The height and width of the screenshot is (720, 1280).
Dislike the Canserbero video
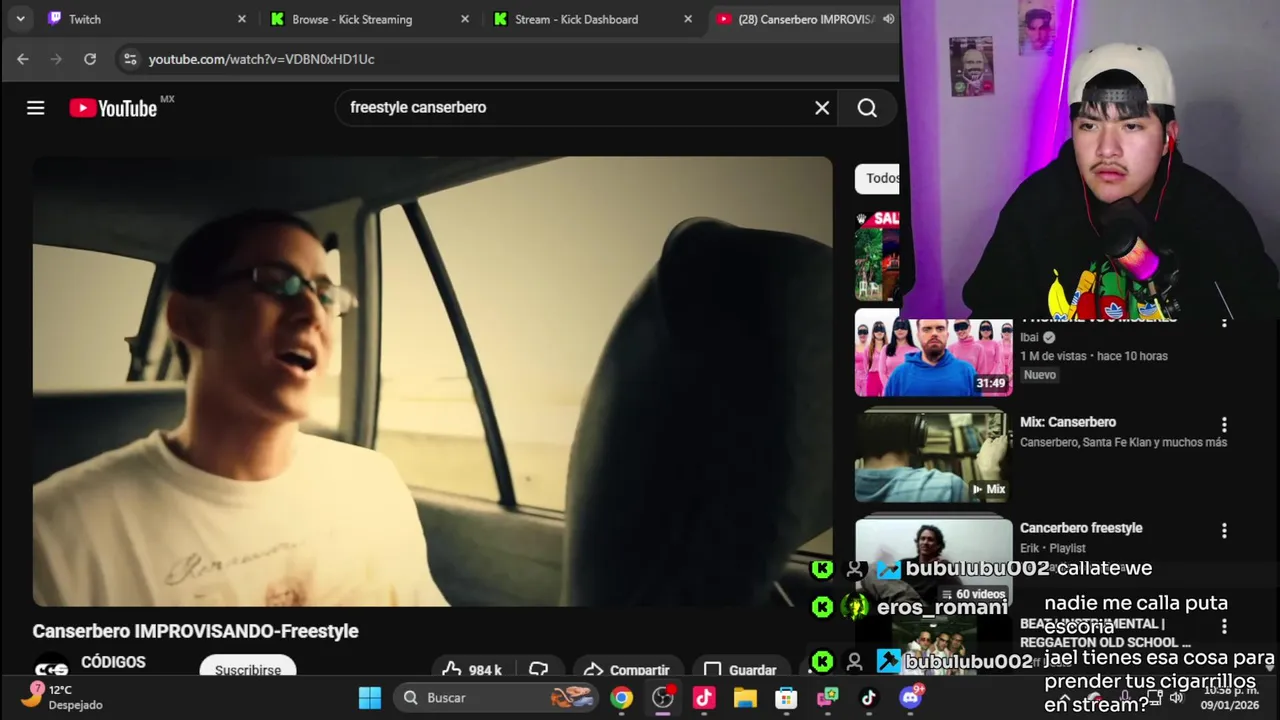[x=539, y=670]
